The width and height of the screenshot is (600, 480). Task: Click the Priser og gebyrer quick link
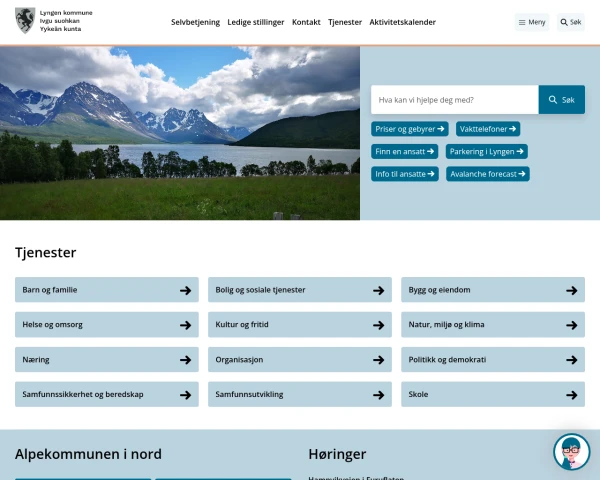tap(409, 129)
